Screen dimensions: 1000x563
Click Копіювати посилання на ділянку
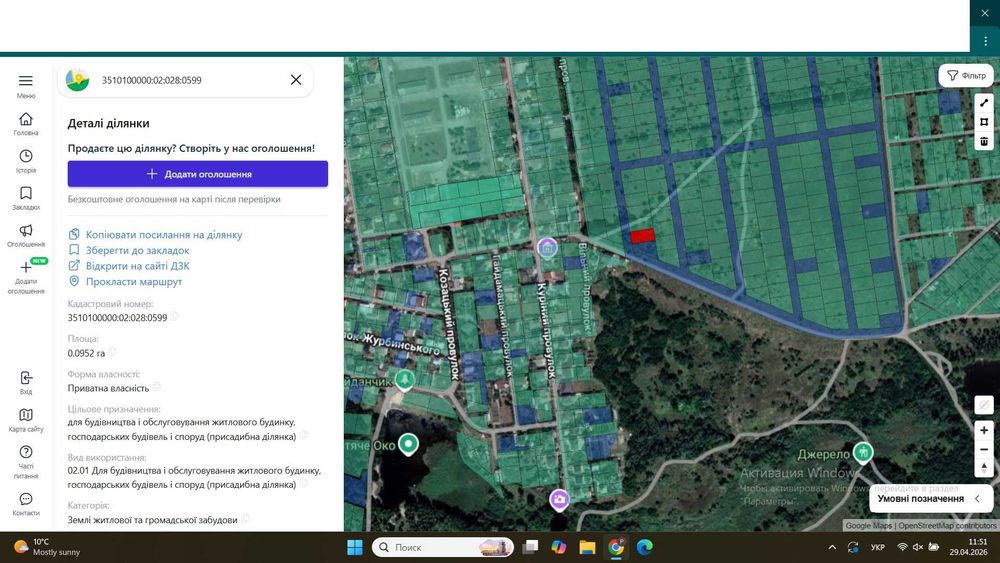[164, 235]
